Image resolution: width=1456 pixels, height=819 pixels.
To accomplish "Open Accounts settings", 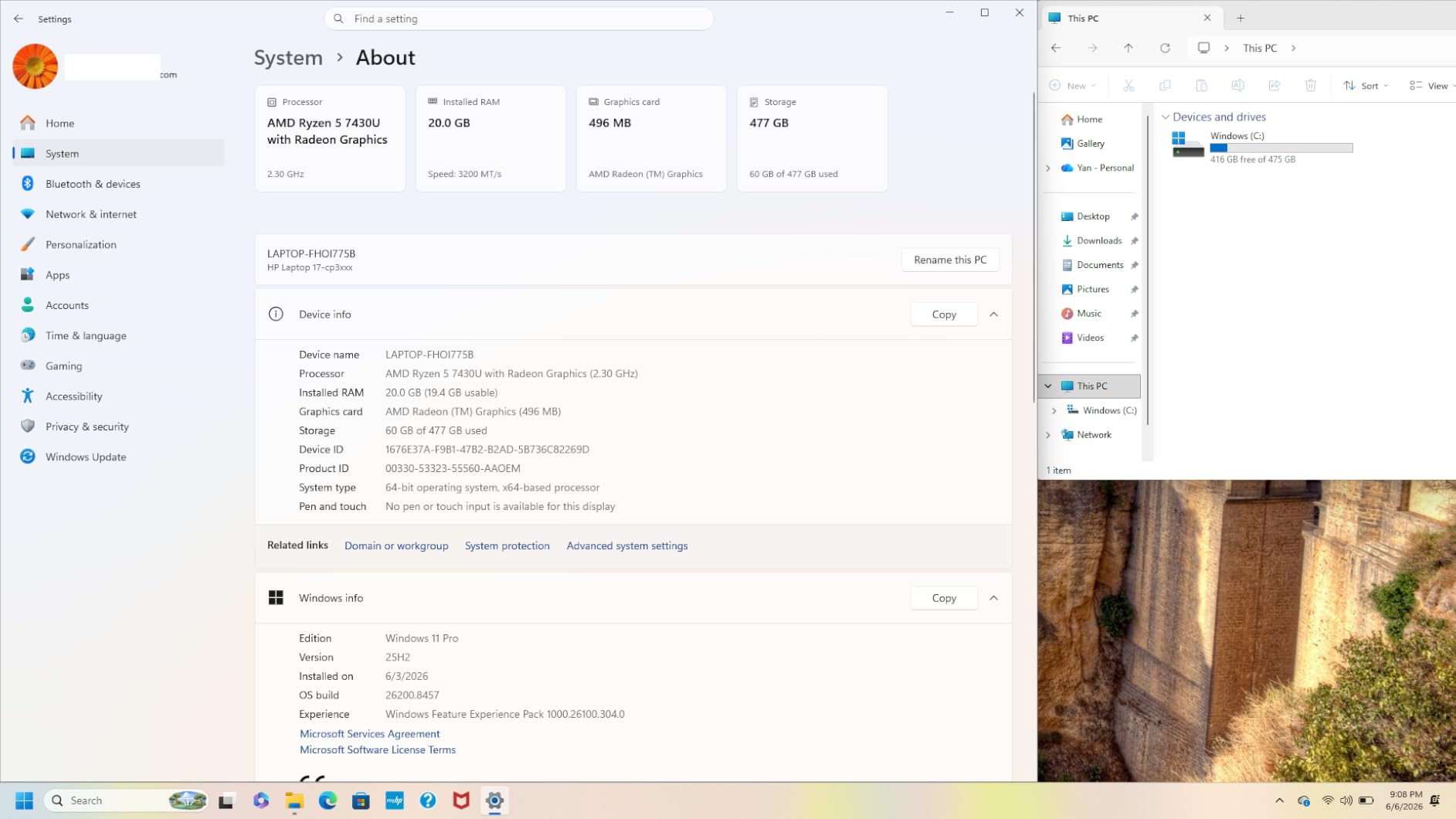I will pyautogui.click(x=118, y=305).
